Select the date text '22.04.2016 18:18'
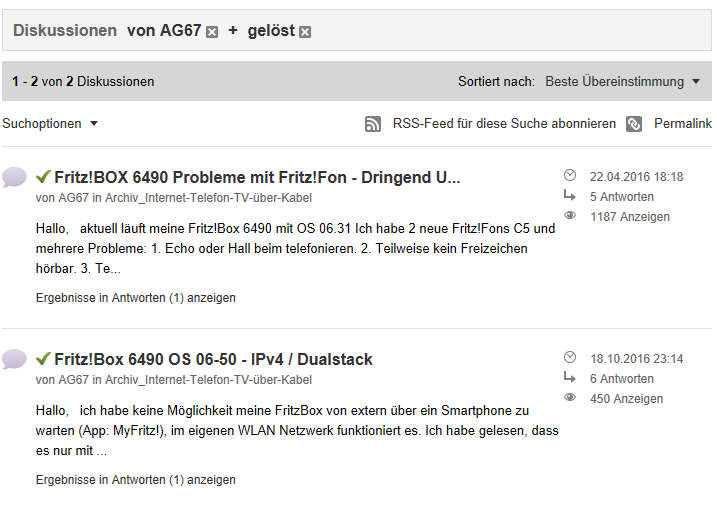717x505 pixels. [x=636, y=177]
